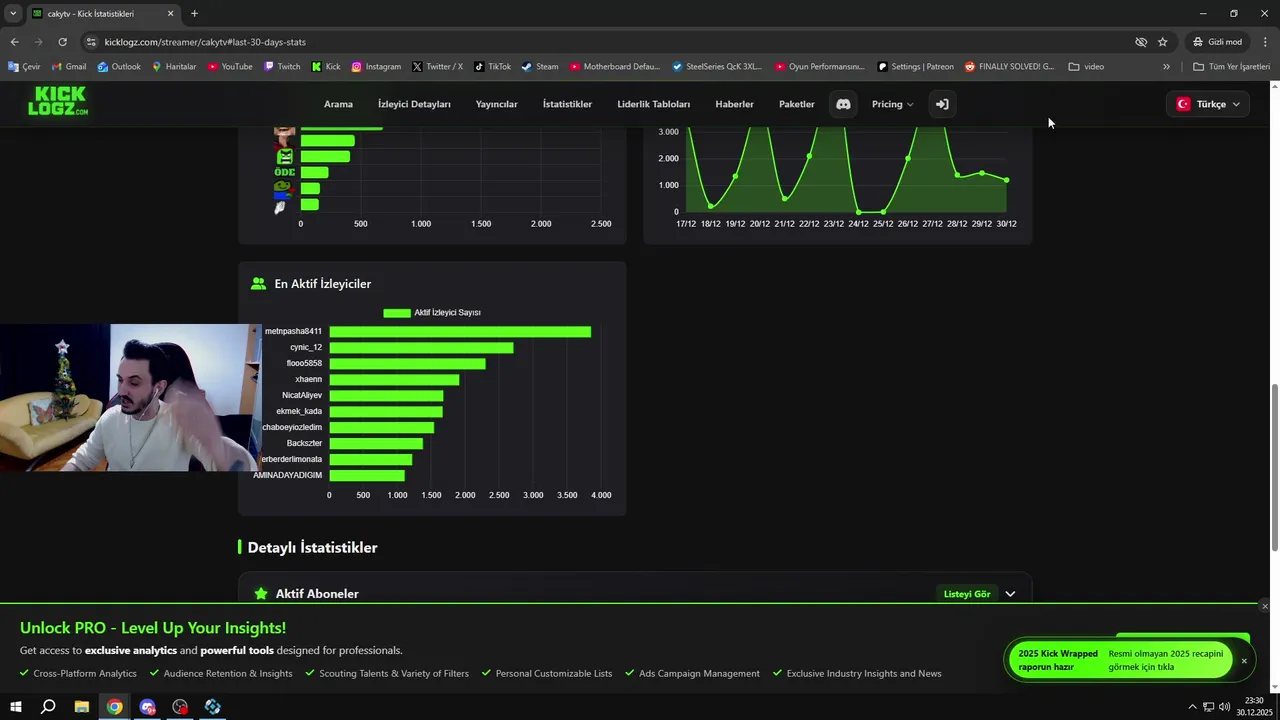1280x720 pixels.
Task: Open Chrome from the Windows taskbar
Action: point(115,707)
